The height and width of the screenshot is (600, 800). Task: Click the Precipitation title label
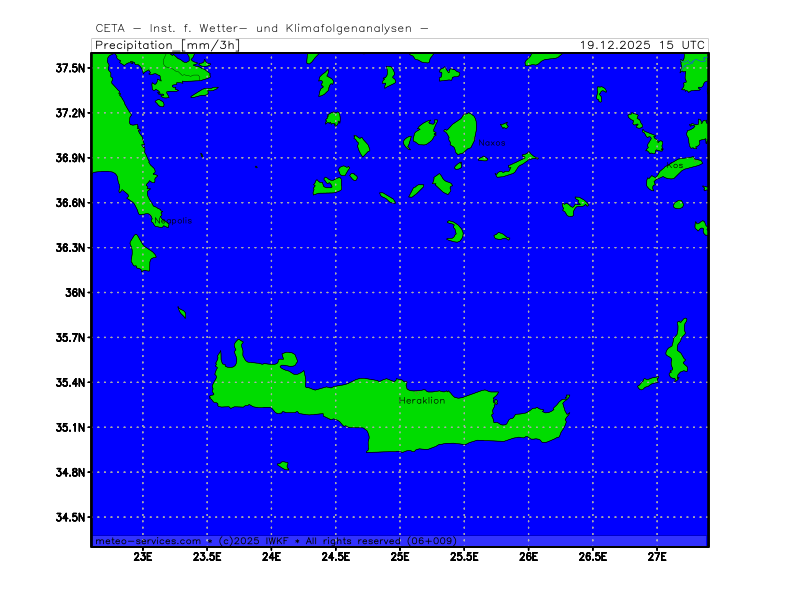[x=135, y=45]
